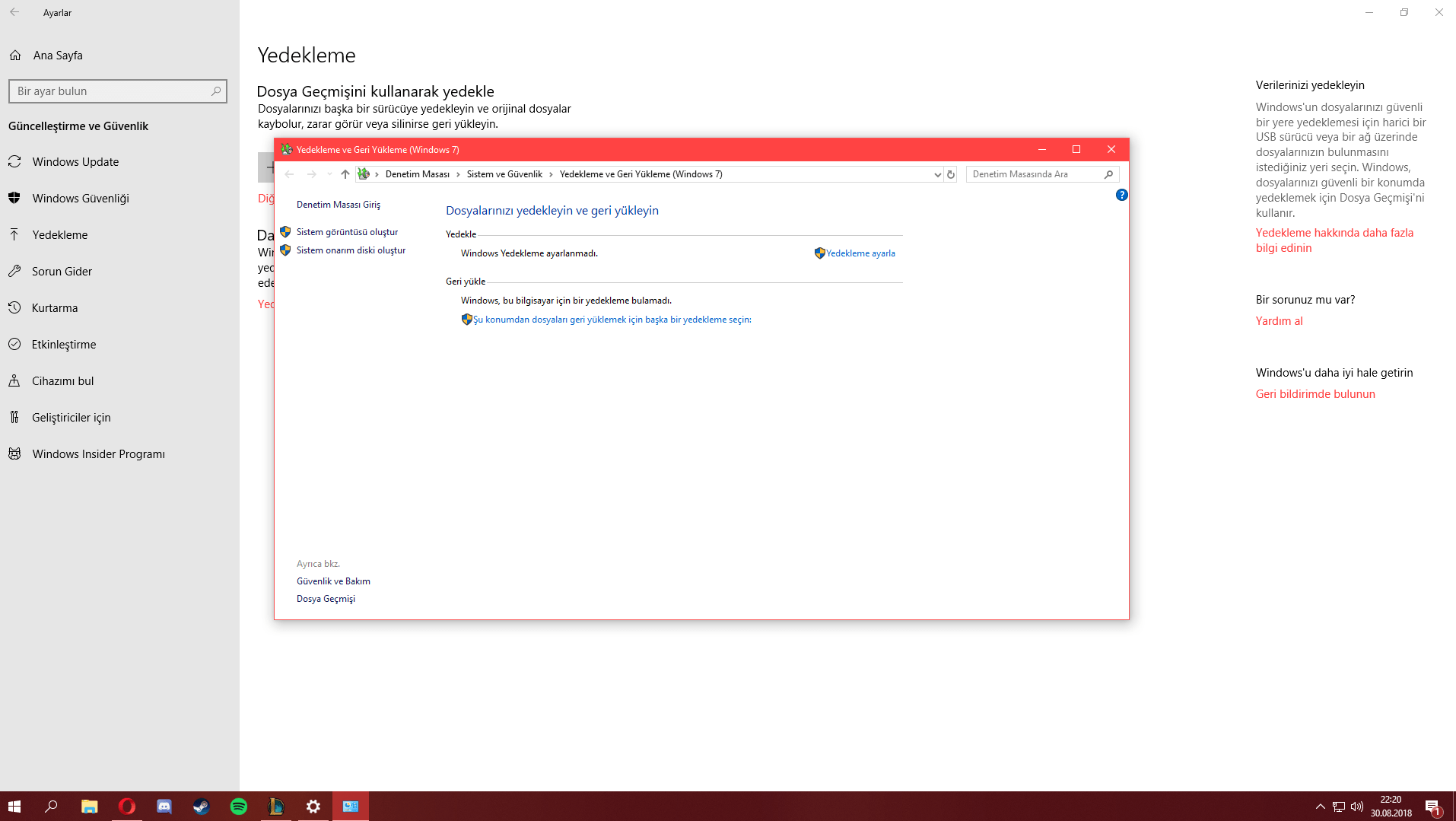Click the Windows Update sync icon in sidebar
The width and height of the screenshot is (1456, 821).
point(14,161)
